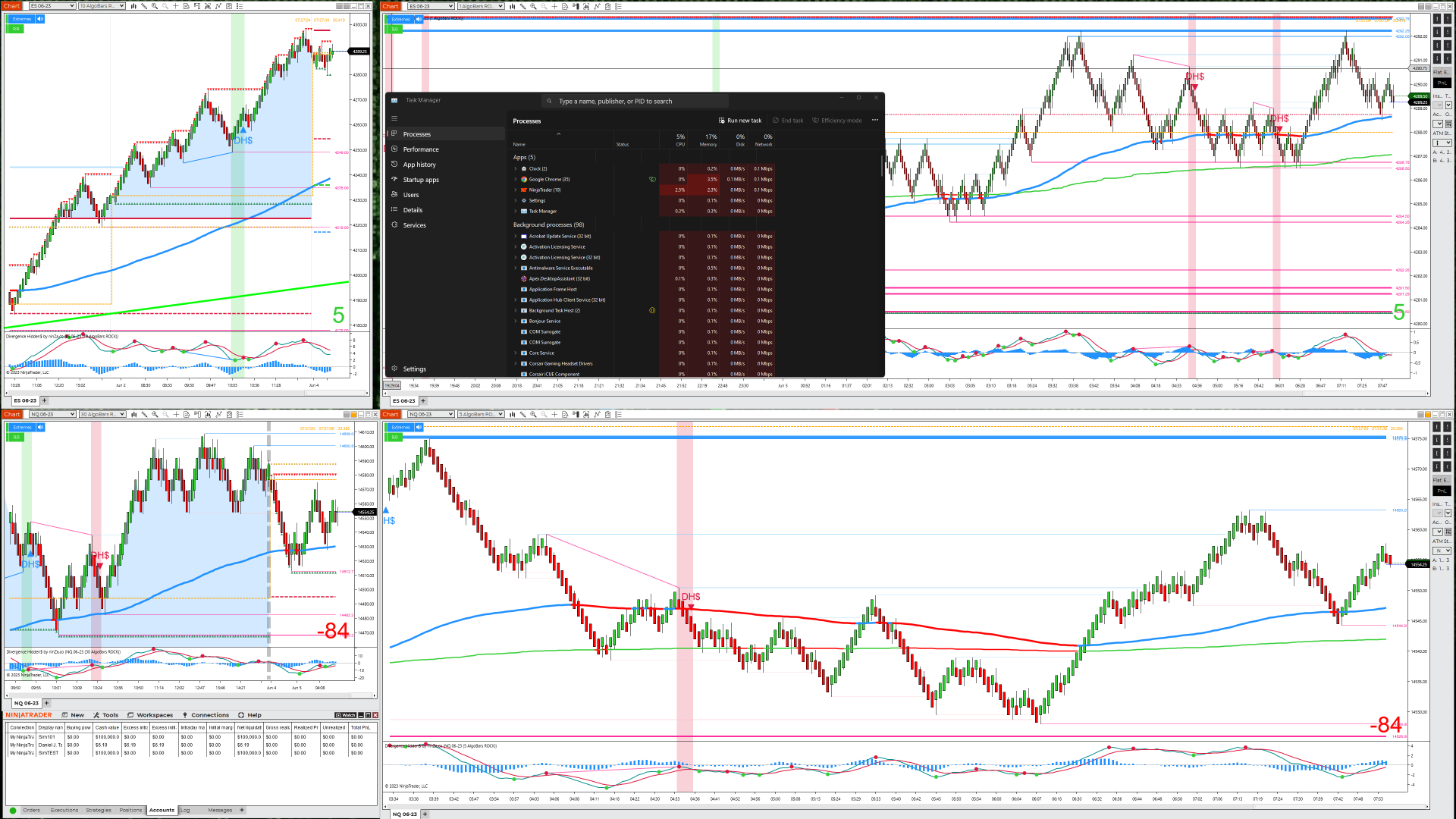This screenshot has height=819, width=1456.
Task: Expand Google Chrome process group in Task Manager
Action: pyautogui.click(x=516, y=180)
